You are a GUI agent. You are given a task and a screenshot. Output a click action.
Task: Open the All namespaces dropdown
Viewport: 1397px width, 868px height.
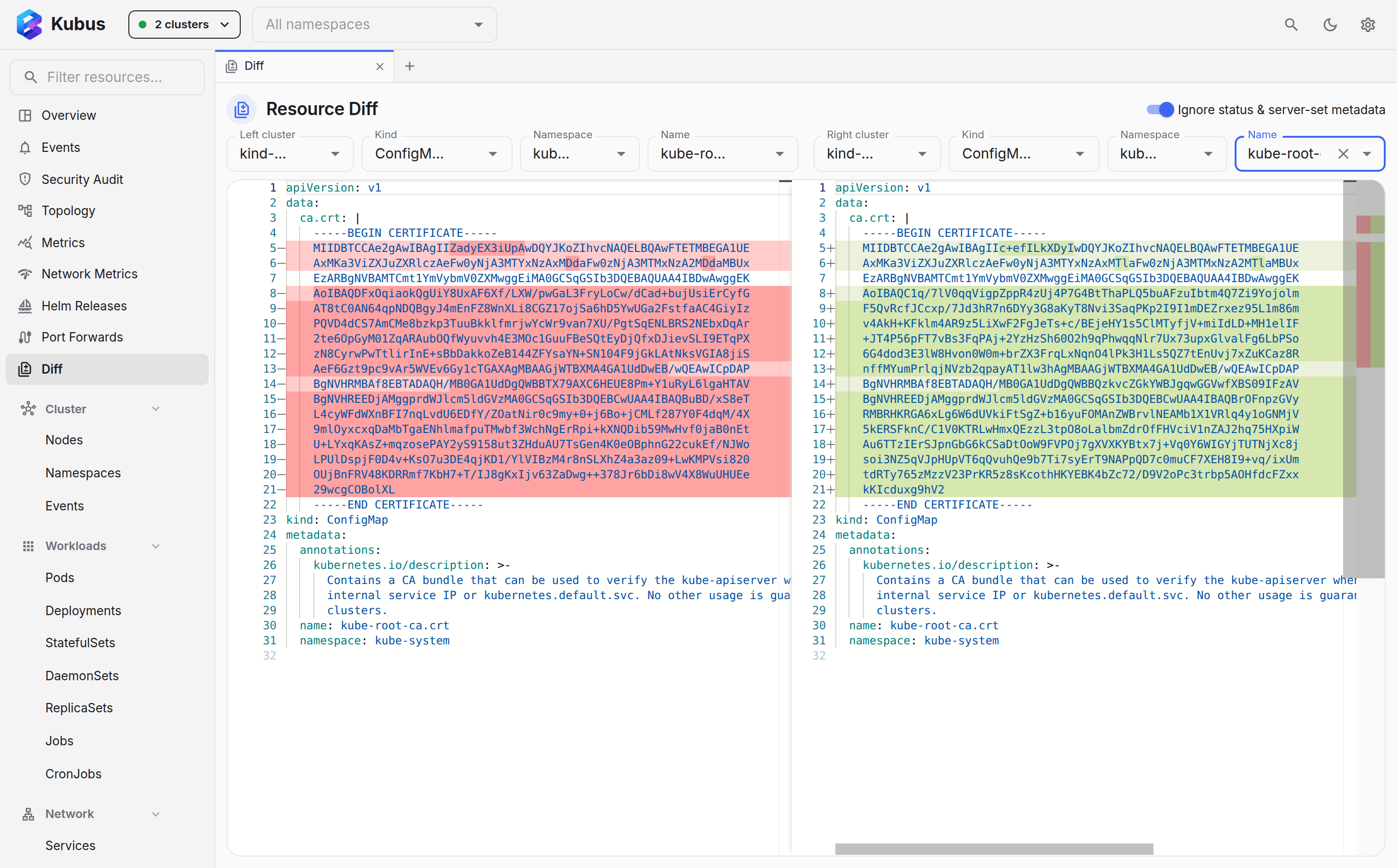point(374,25)
